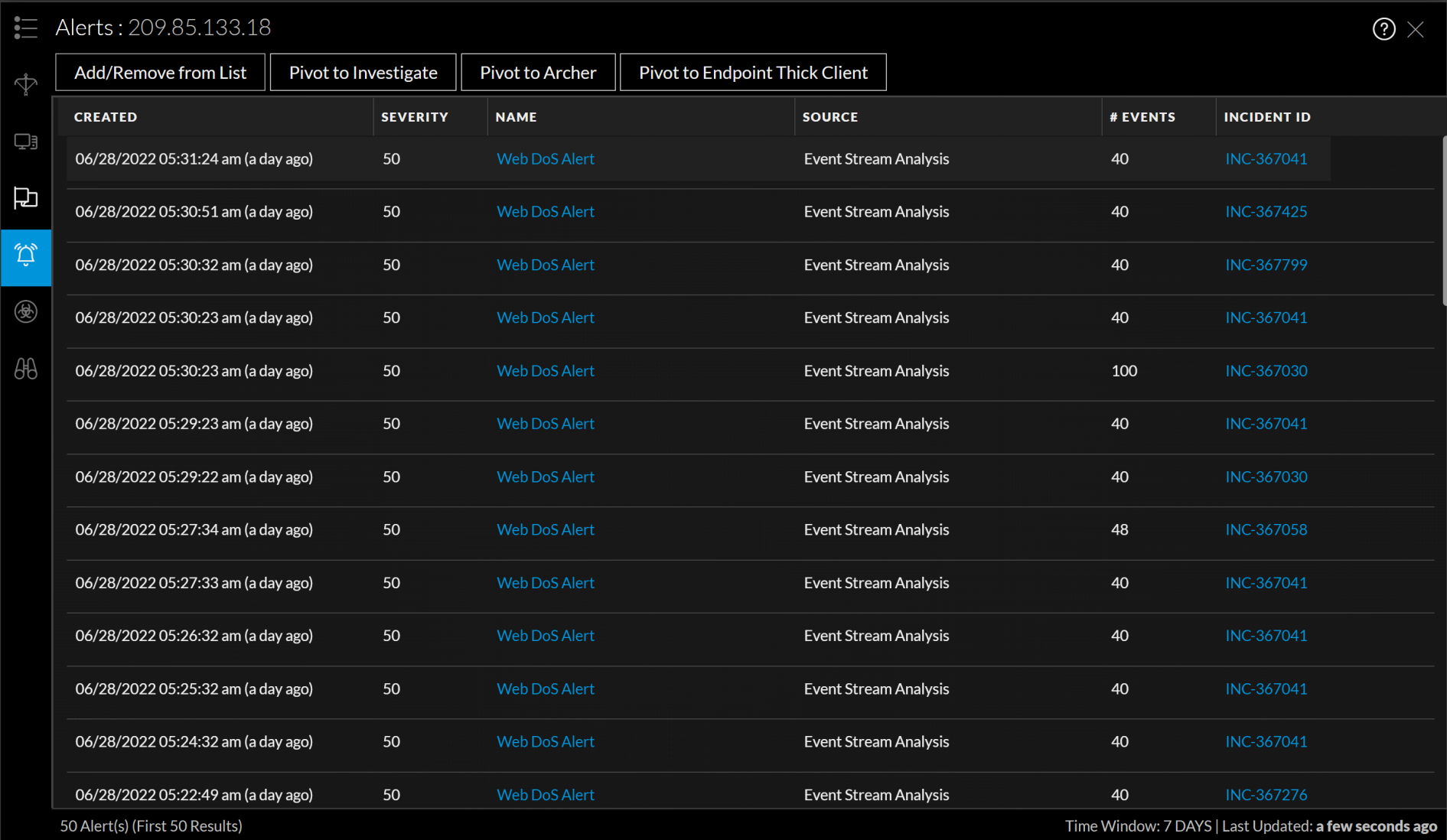1447x840 pixels.
Task: Open the help question-mark icon
Action: pos(1383,29)
